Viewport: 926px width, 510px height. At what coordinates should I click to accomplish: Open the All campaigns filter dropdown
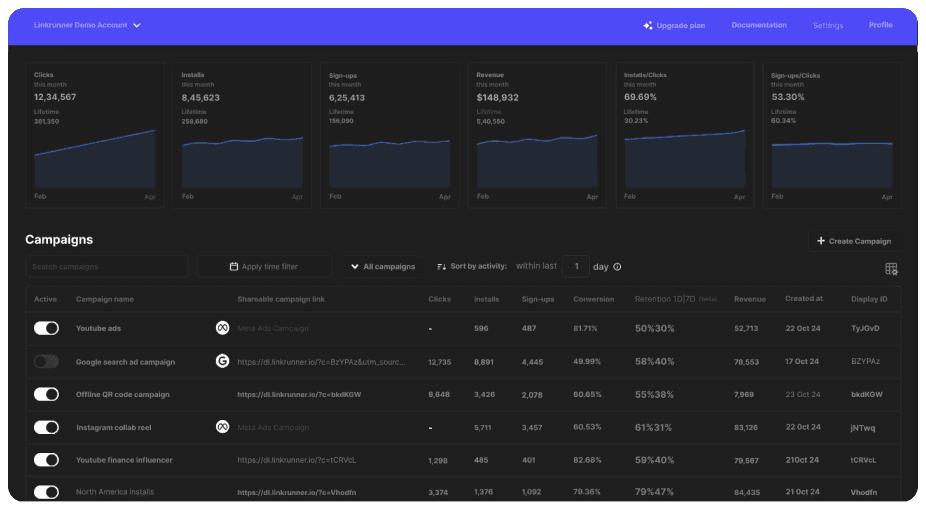pyautogui.click(x=383, y=267)
